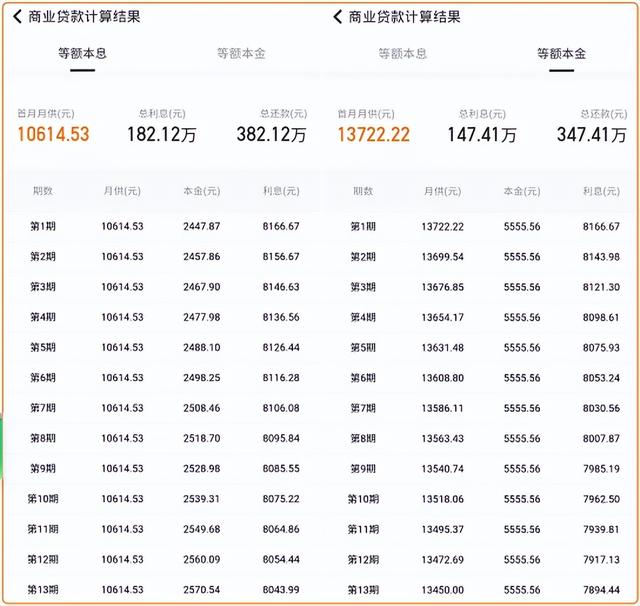Click total interest value 147.41万
This screenshot has width=640, height=606.
click(482, 134)
